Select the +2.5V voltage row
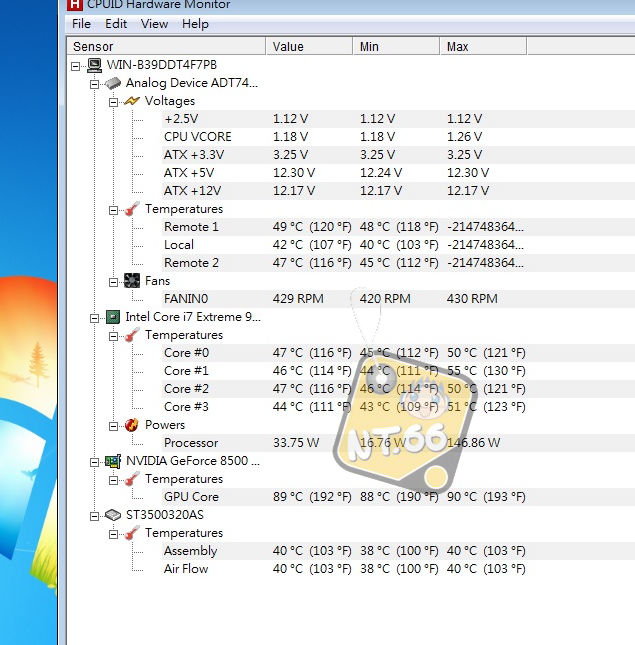The width and height of the screenshot is (635, 645). tap(398, 119)
